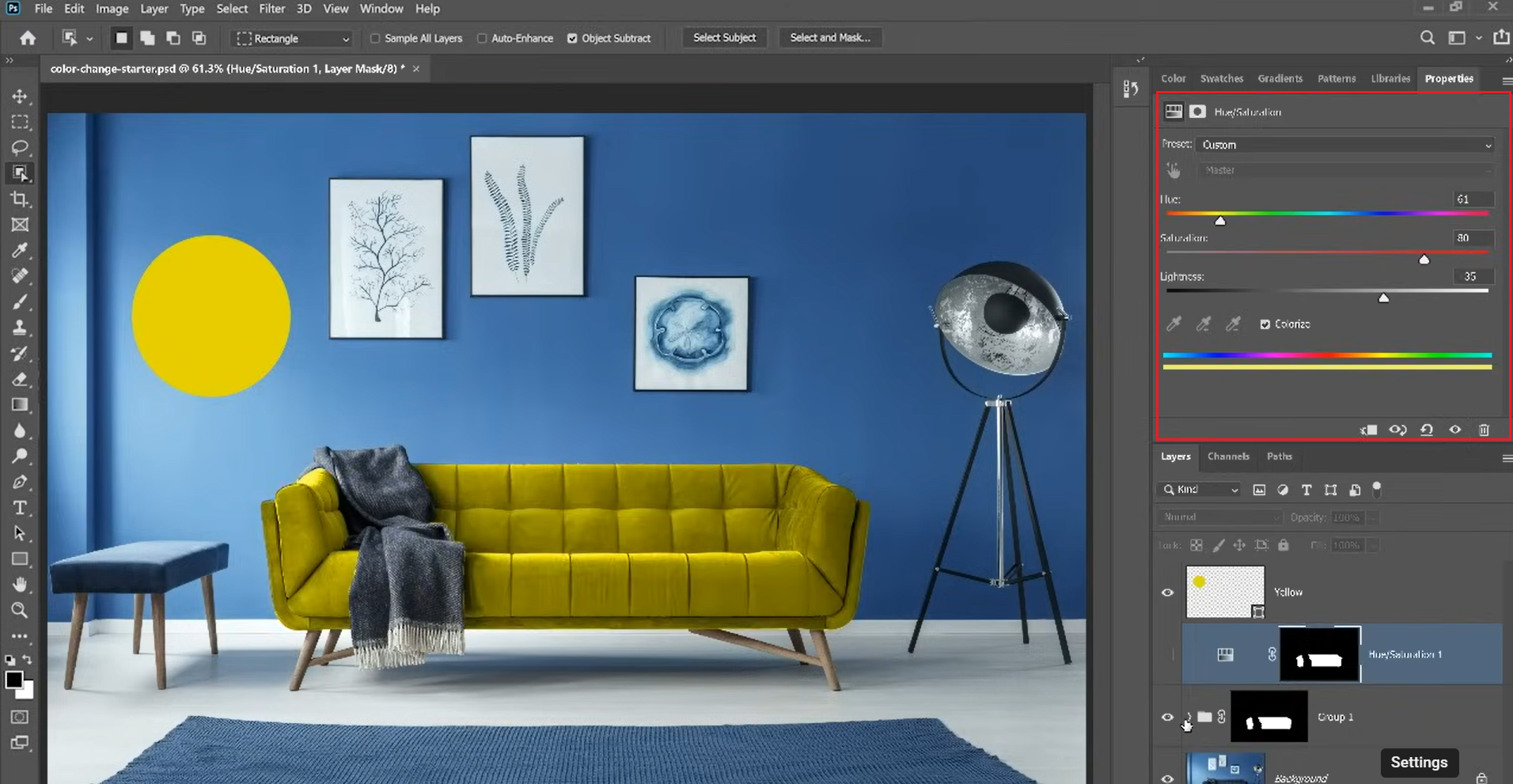Reset the Hue/Saturation adjustment settings
This screenshot has height=784, width=1513.
click(1427, 430)
